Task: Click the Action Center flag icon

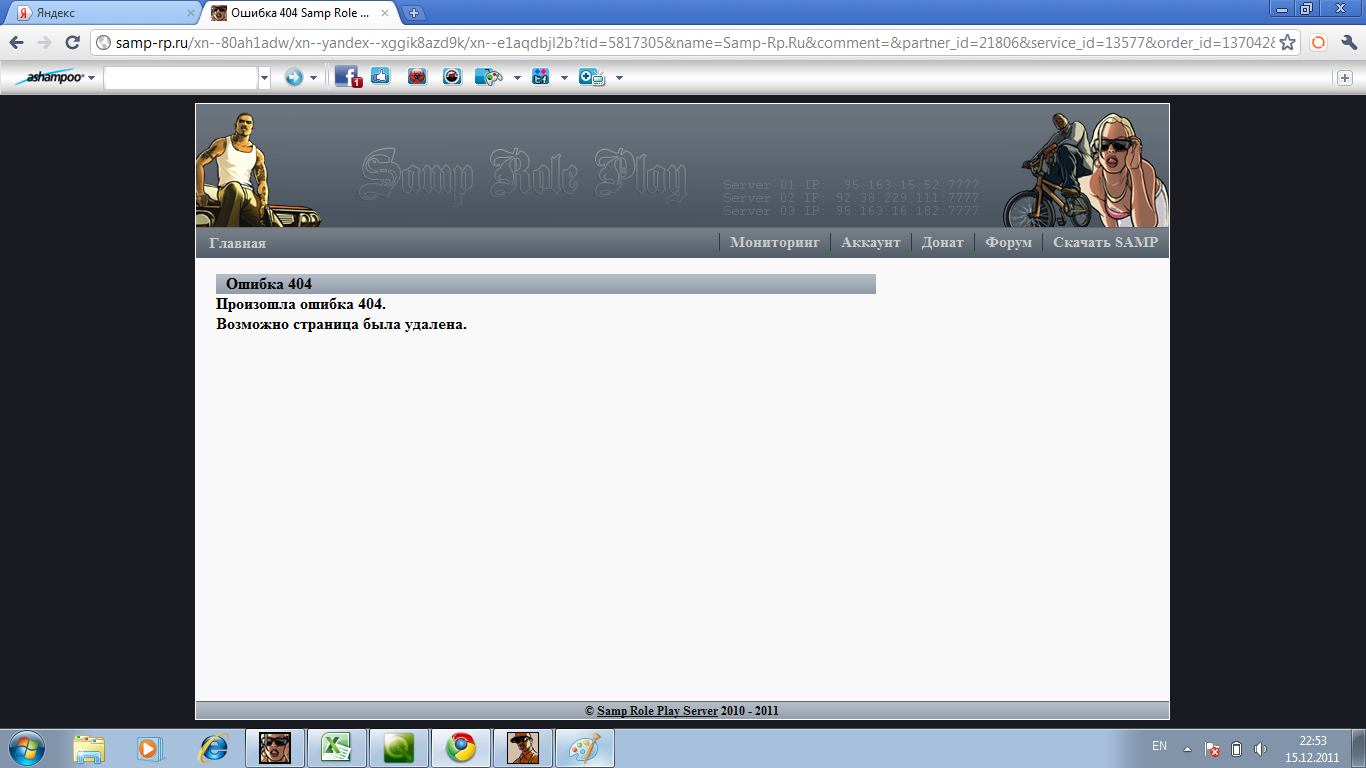Action: pyautogui.click(x=1212, y=749)
